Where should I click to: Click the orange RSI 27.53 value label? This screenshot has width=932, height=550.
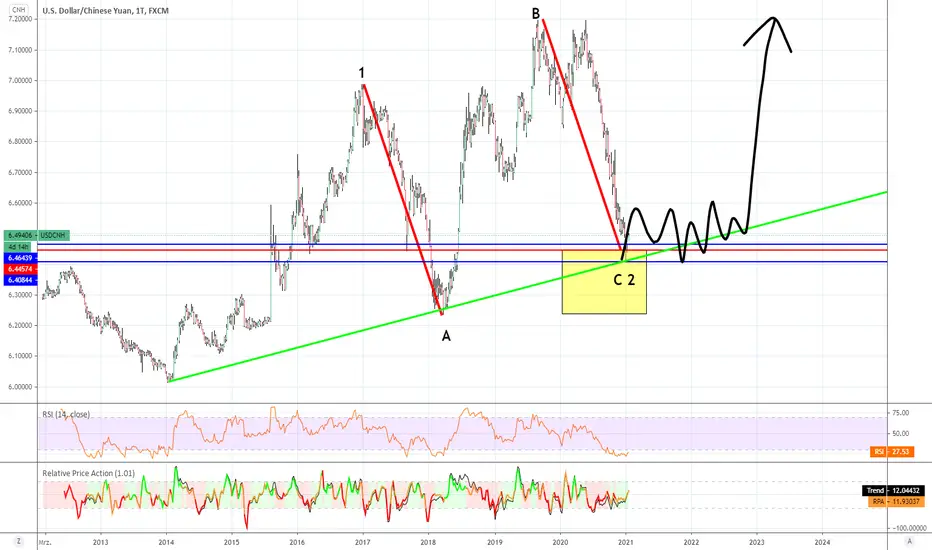[892, 452]
